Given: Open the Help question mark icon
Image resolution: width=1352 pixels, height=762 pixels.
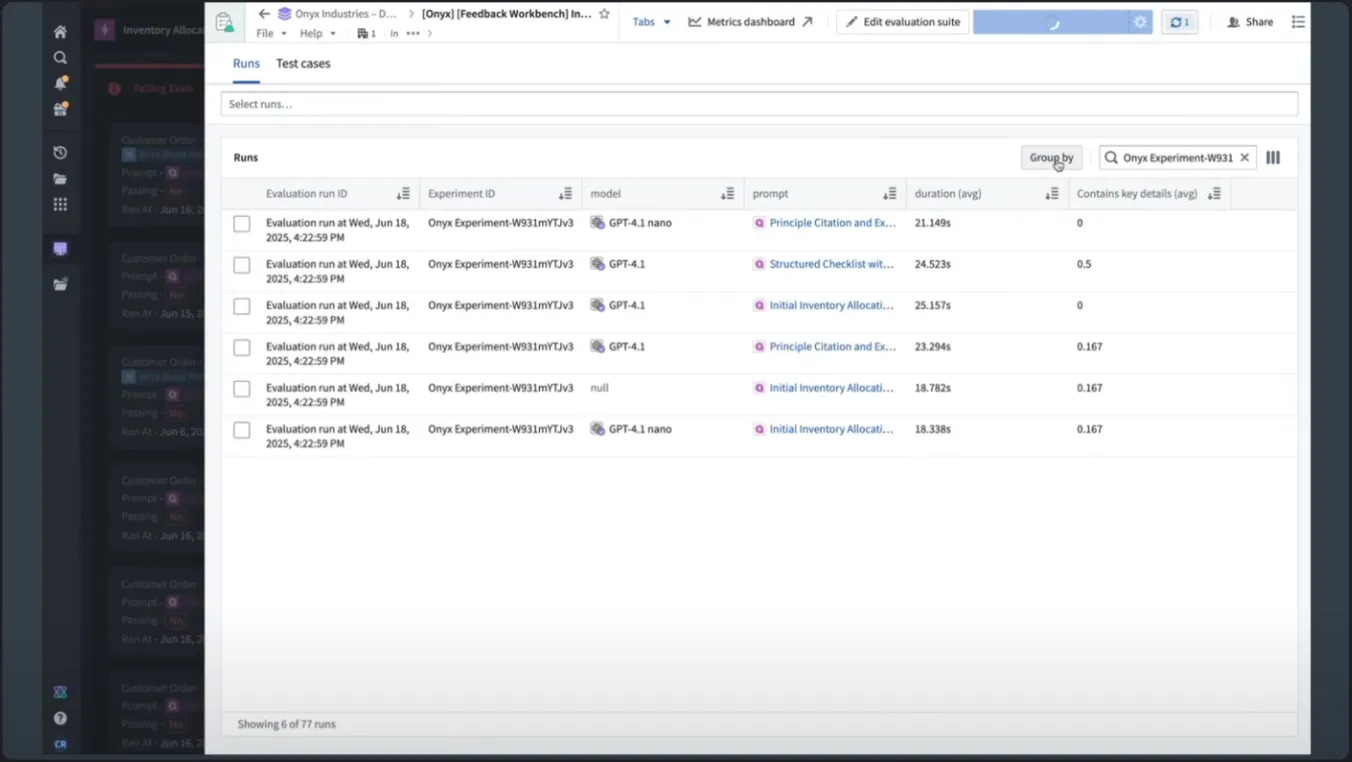Looking at the screenshot, I should [x=60, y=718].
